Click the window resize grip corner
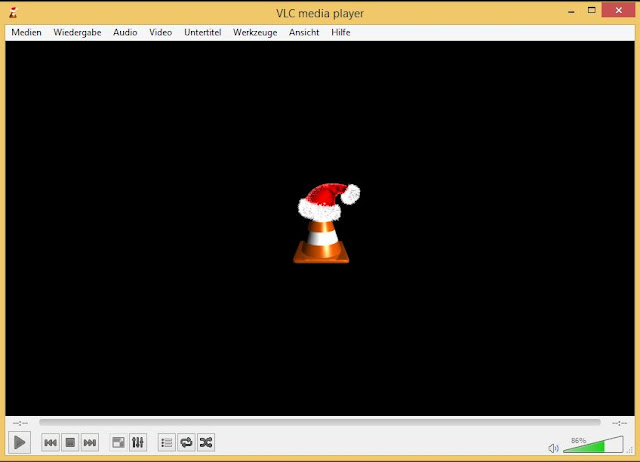Viewport: 640px width, 462px height. [630, 450]
